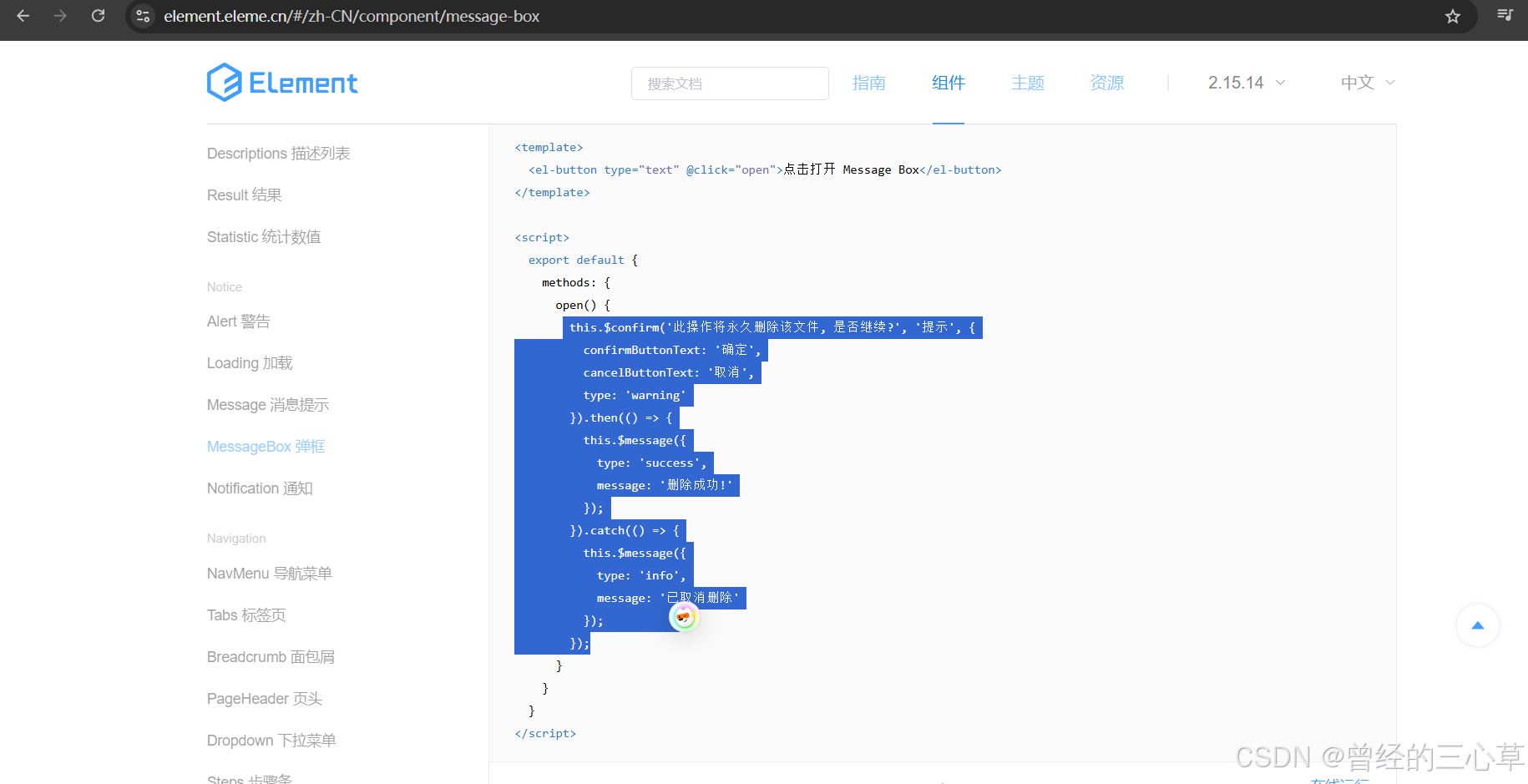Image resolution: width=1528 pixels, height=784 pixels.
Task: Click the '}).then(() => {' code line
Action: pos(621,418)
